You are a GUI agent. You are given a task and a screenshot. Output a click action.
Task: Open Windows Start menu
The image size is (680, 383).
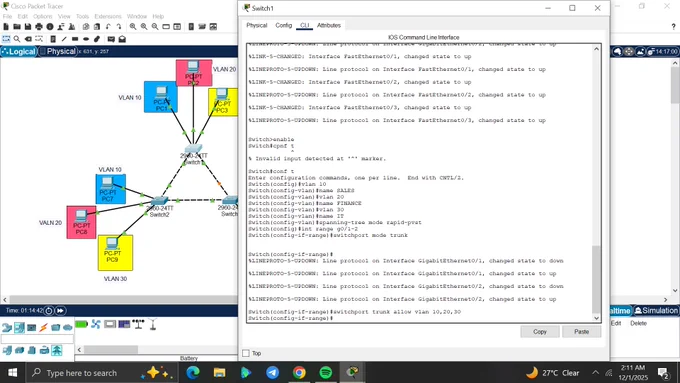(x=12, y=373)
